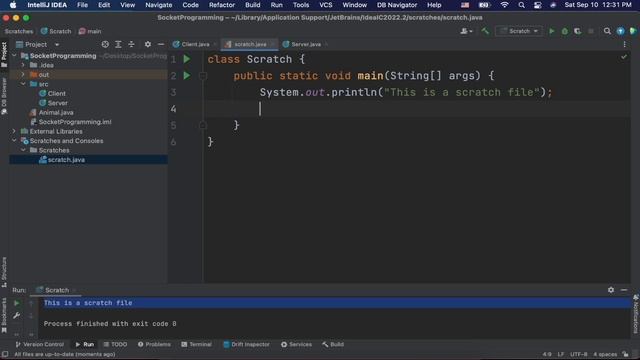Hide the Run tool window with minus icon
Image resolution: width=640 pixels, height=360 pixels.
(x=624, y=290)
